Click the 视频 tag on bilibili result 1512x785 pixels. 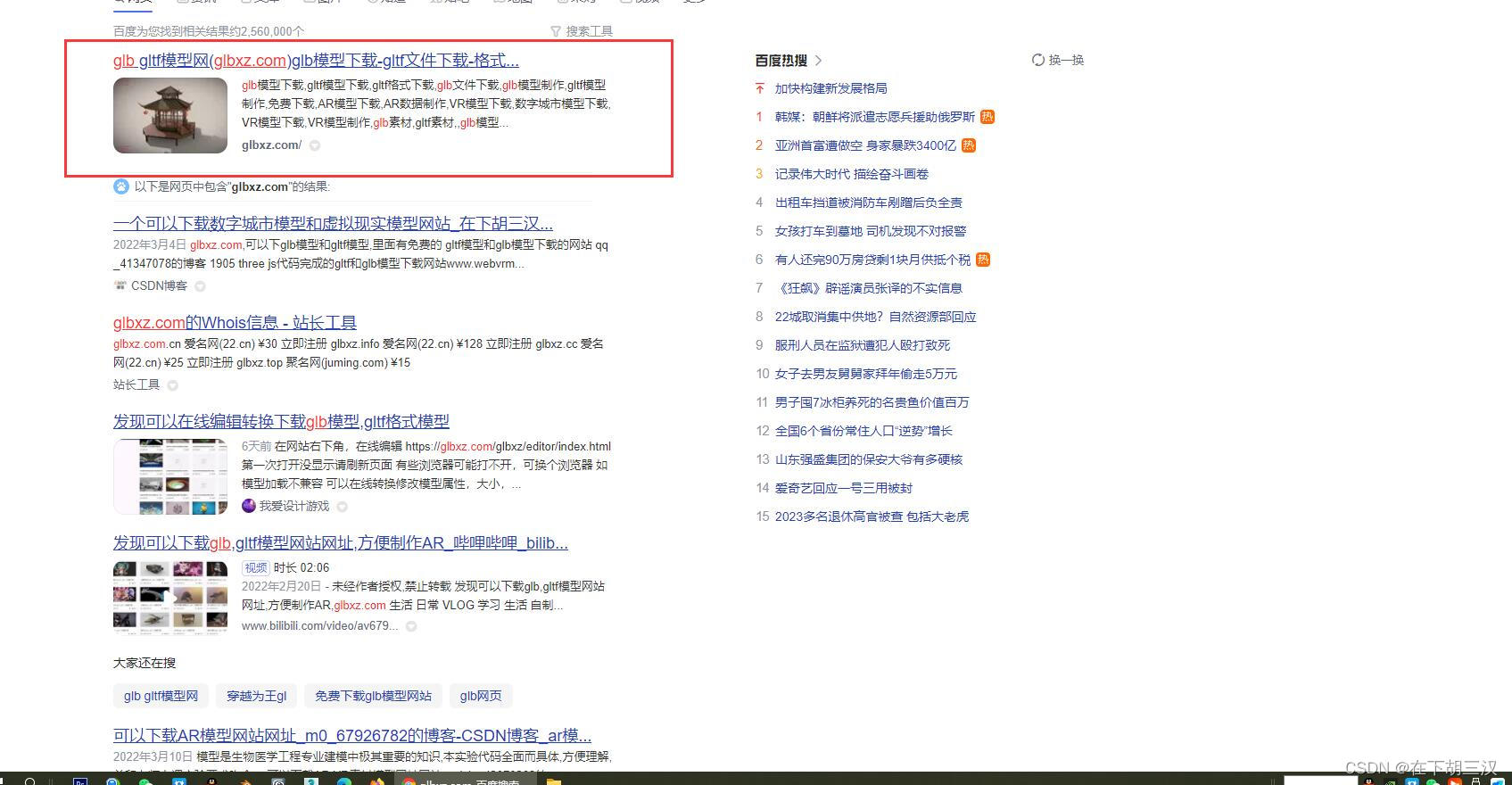tap(256, 567)
